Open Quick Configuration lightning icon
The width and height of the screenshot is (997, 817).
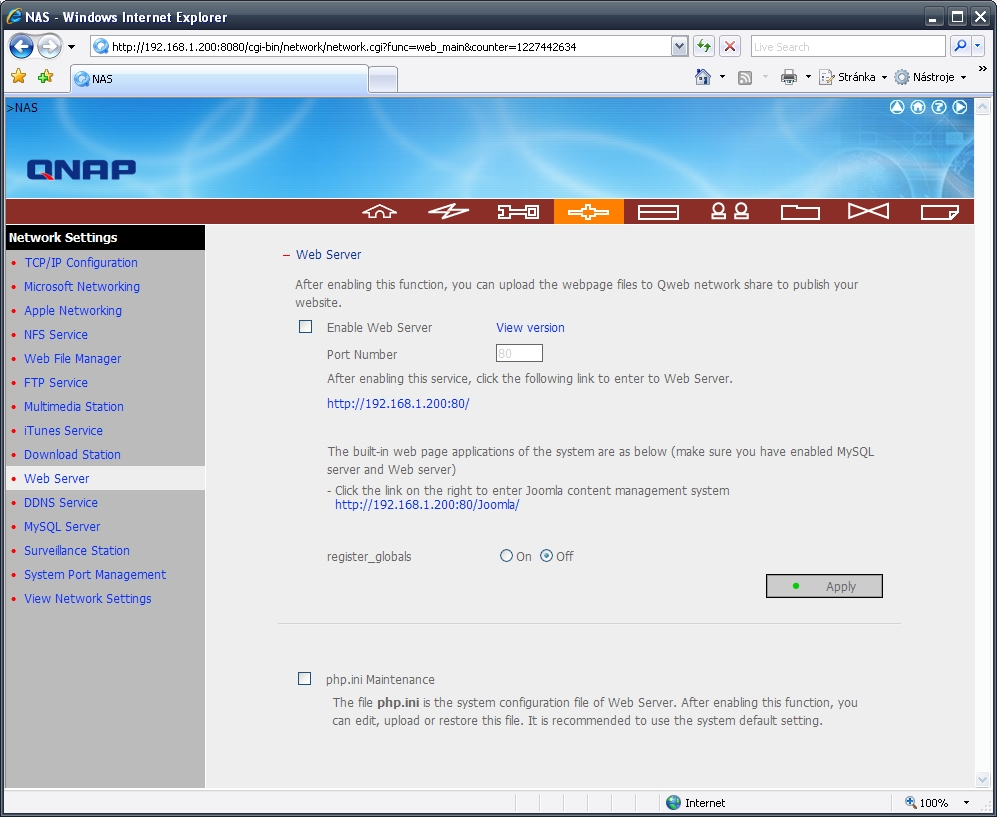[449, 212]
